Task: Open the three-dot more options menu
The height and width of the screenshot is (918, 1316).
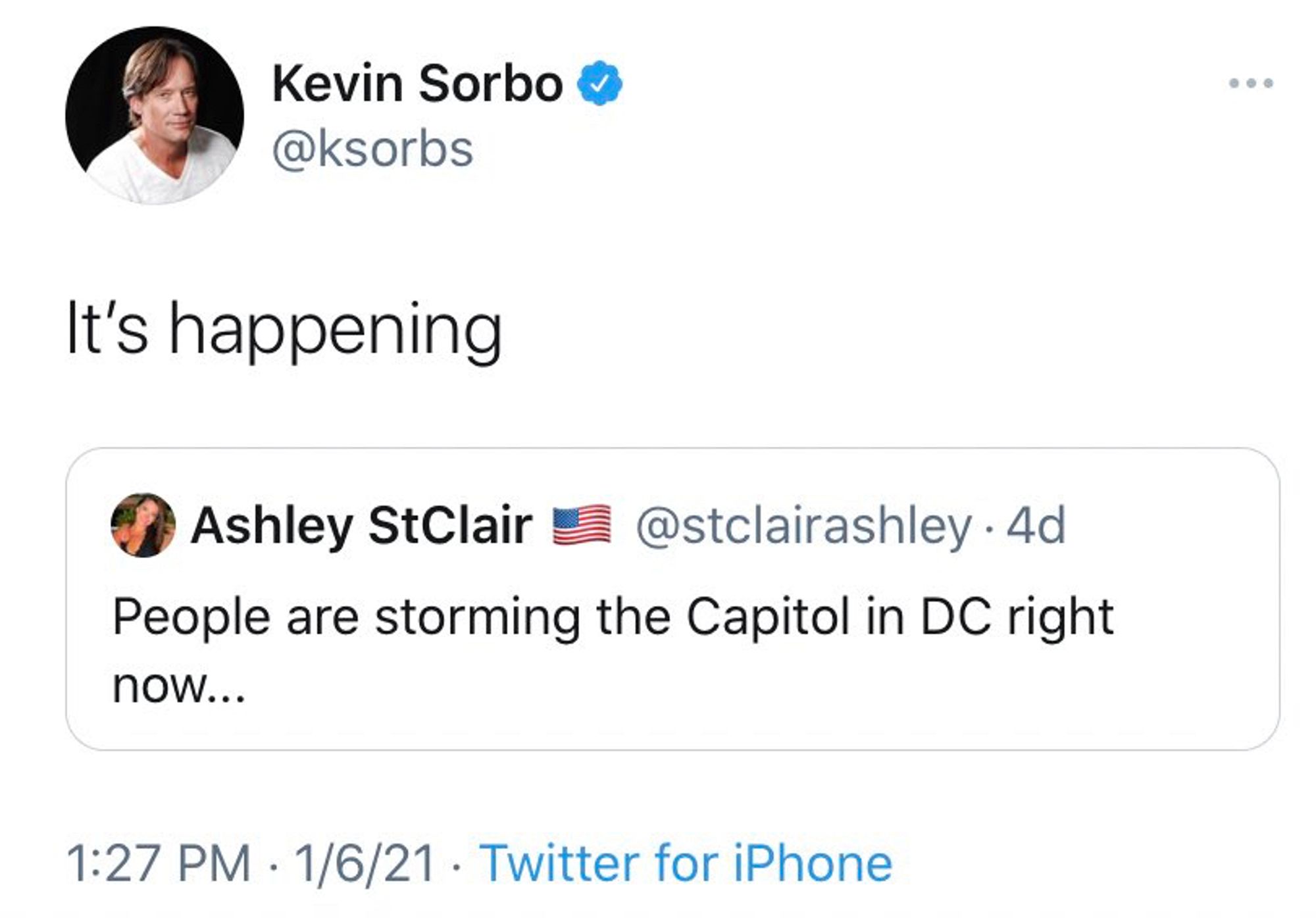Action: tap(1251, 84)
